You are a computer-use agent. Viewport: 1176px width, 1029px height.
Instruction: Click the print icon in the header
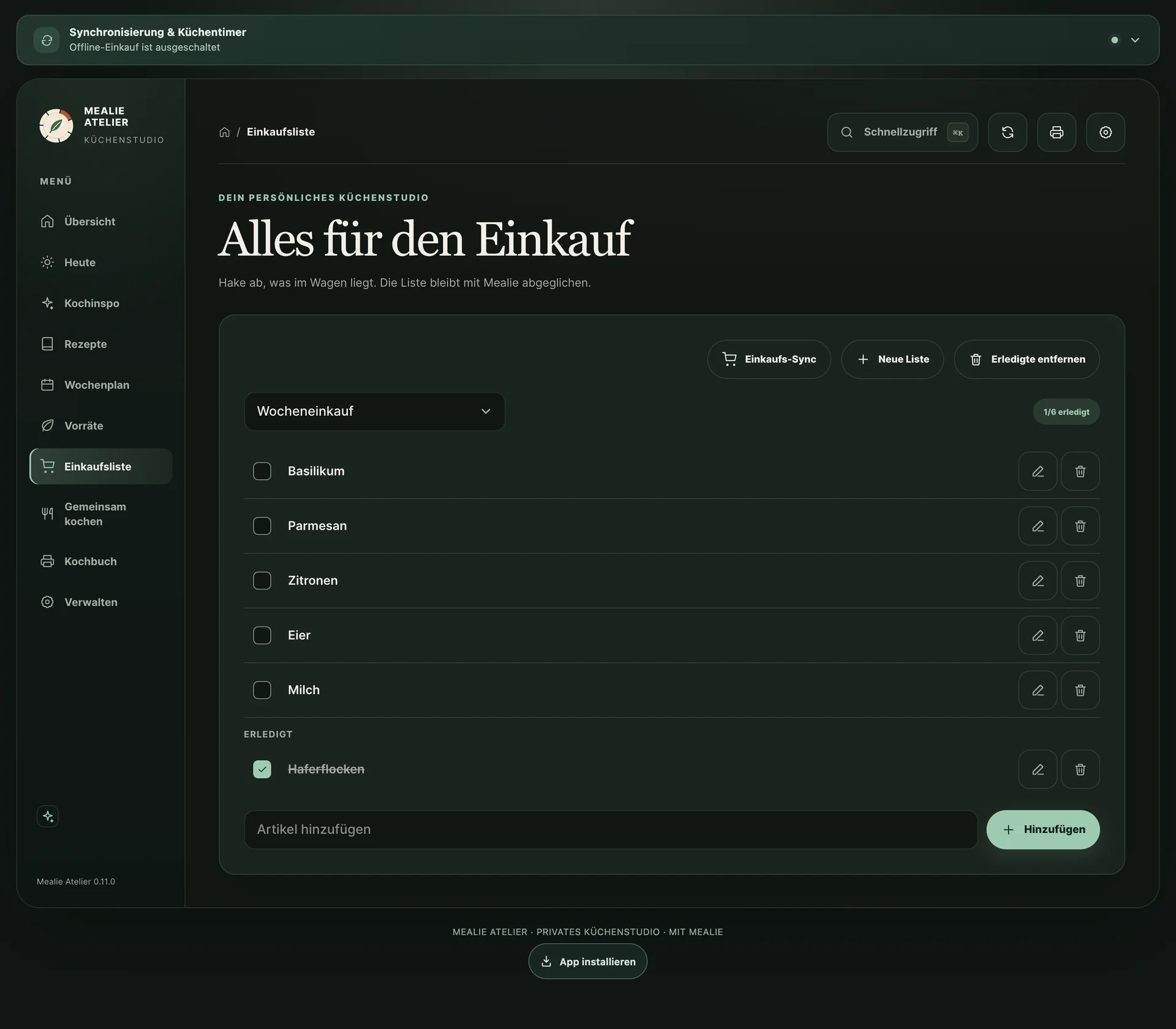pos(1057,132)
